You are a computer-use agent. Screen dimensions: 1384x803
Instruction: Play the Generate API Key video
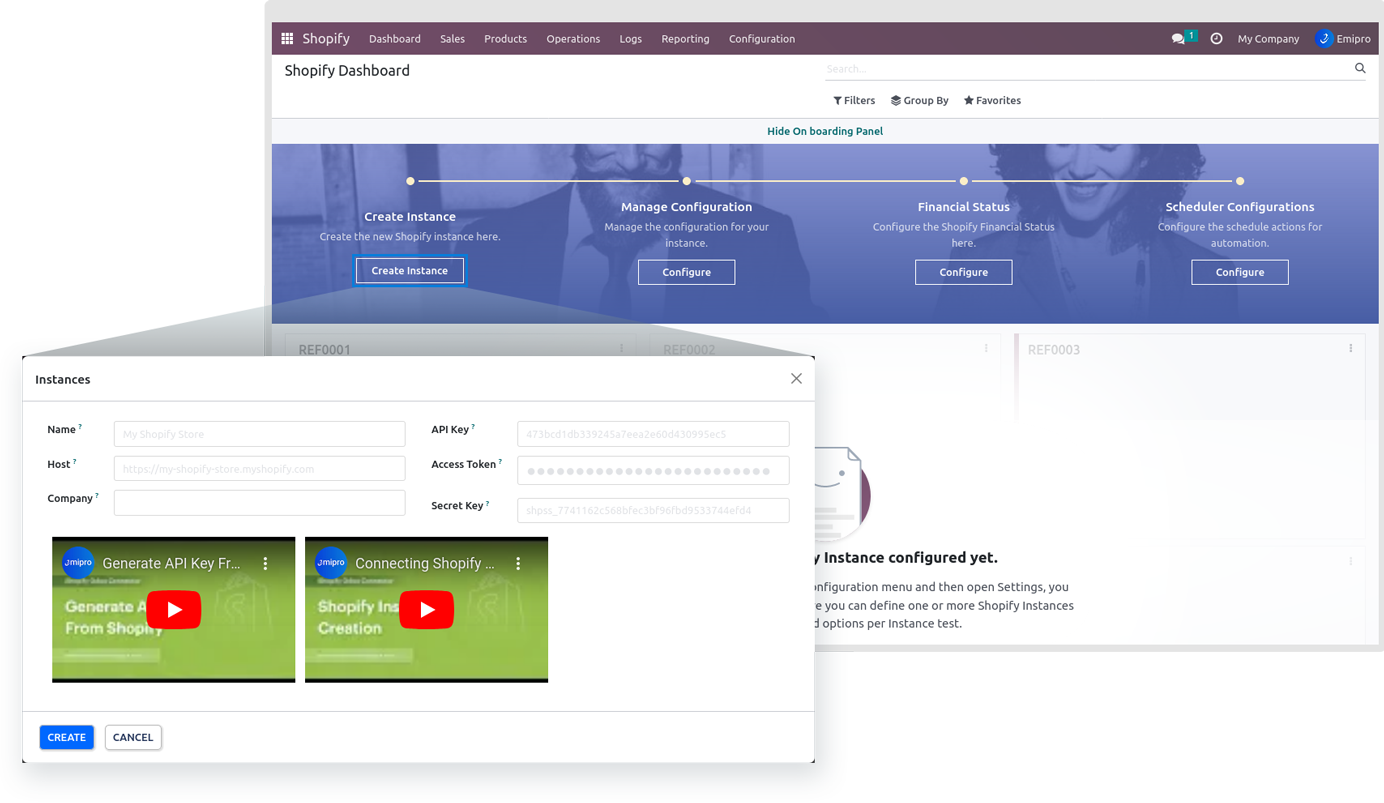click(174, 609)
